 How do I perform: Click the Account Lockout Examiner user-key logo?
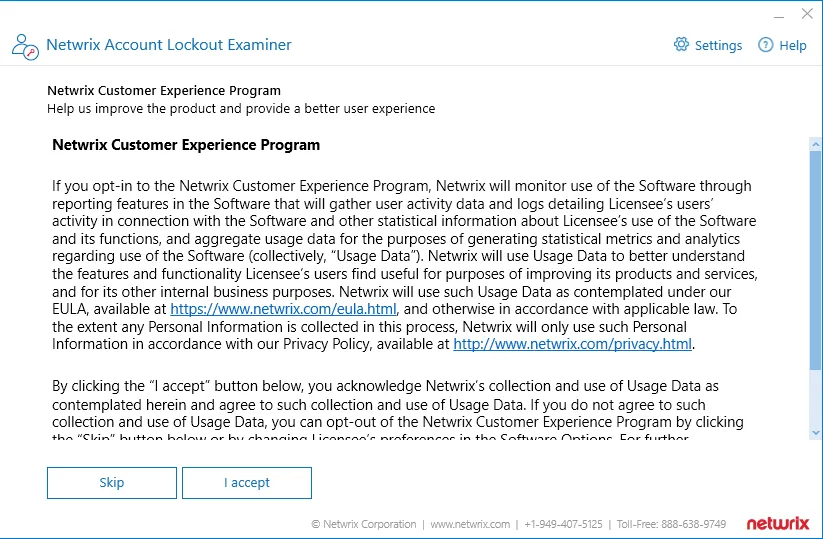[x=25, y=47]
